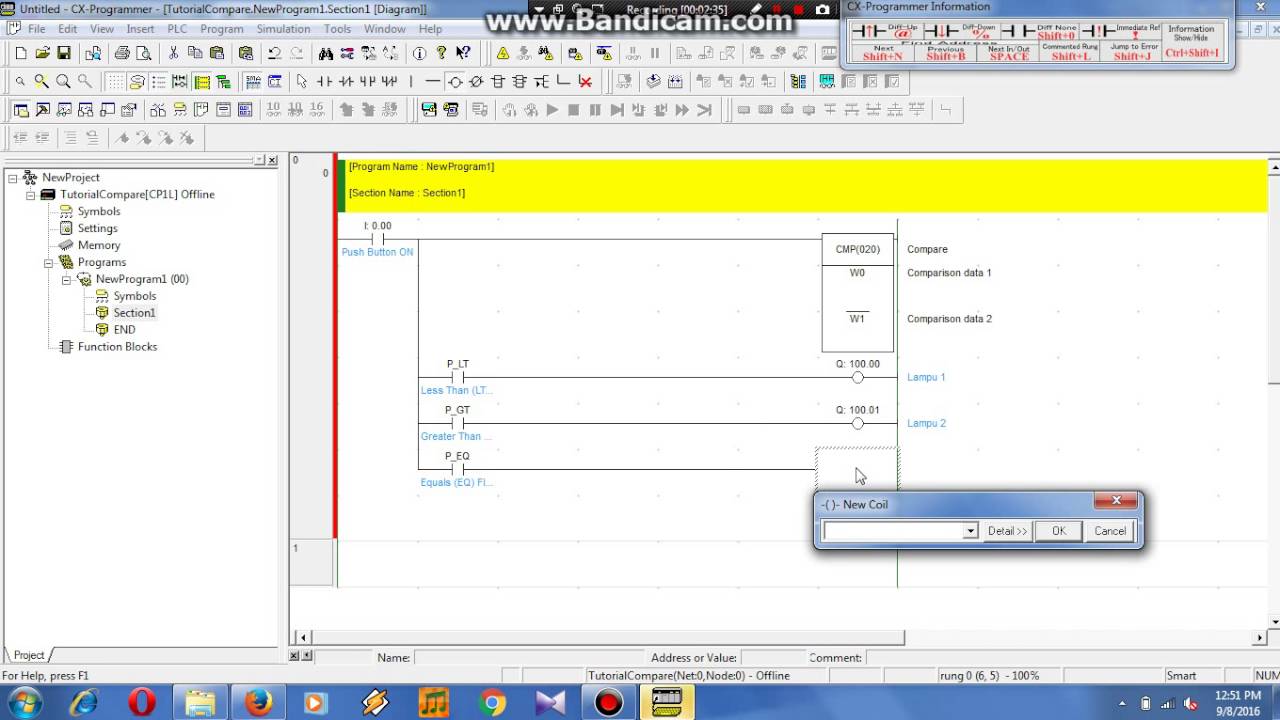Select Section1 in the project tree
1280x720 pixels.
[133, 313]
